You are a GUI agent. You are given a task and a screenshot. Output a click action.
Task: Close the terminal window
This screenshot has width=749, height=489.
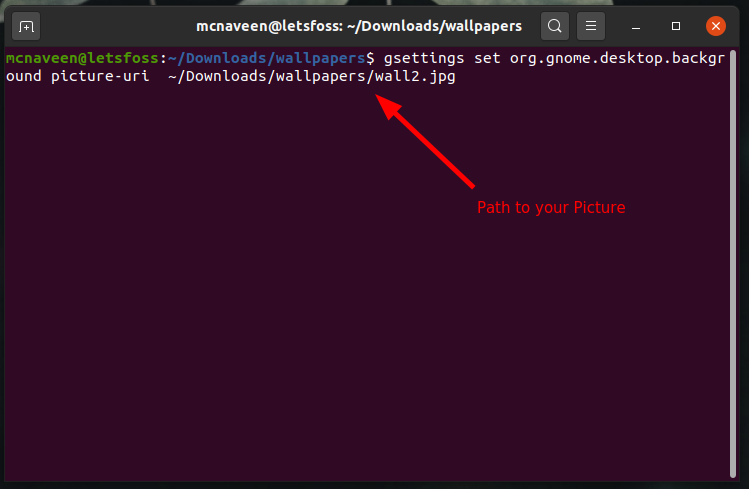point(716,26)
